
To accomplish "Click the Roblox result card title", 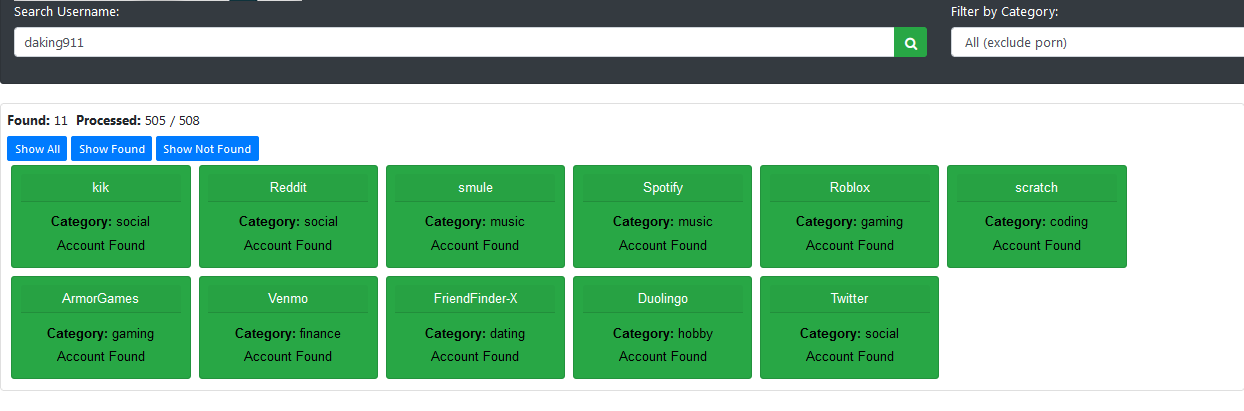I will (x=849, y=188).
